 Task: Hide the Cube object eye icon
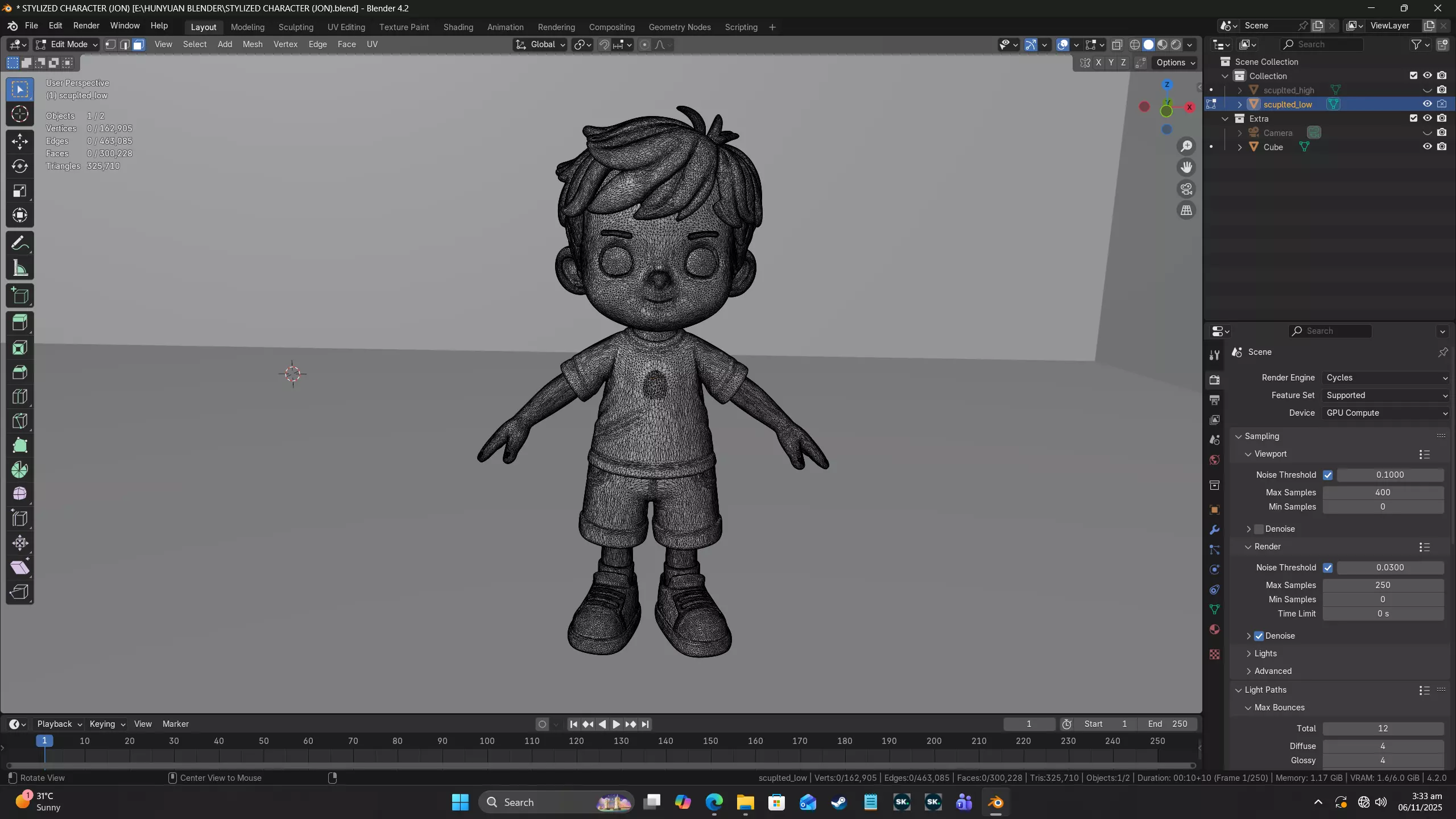[x=1428, y=147]
